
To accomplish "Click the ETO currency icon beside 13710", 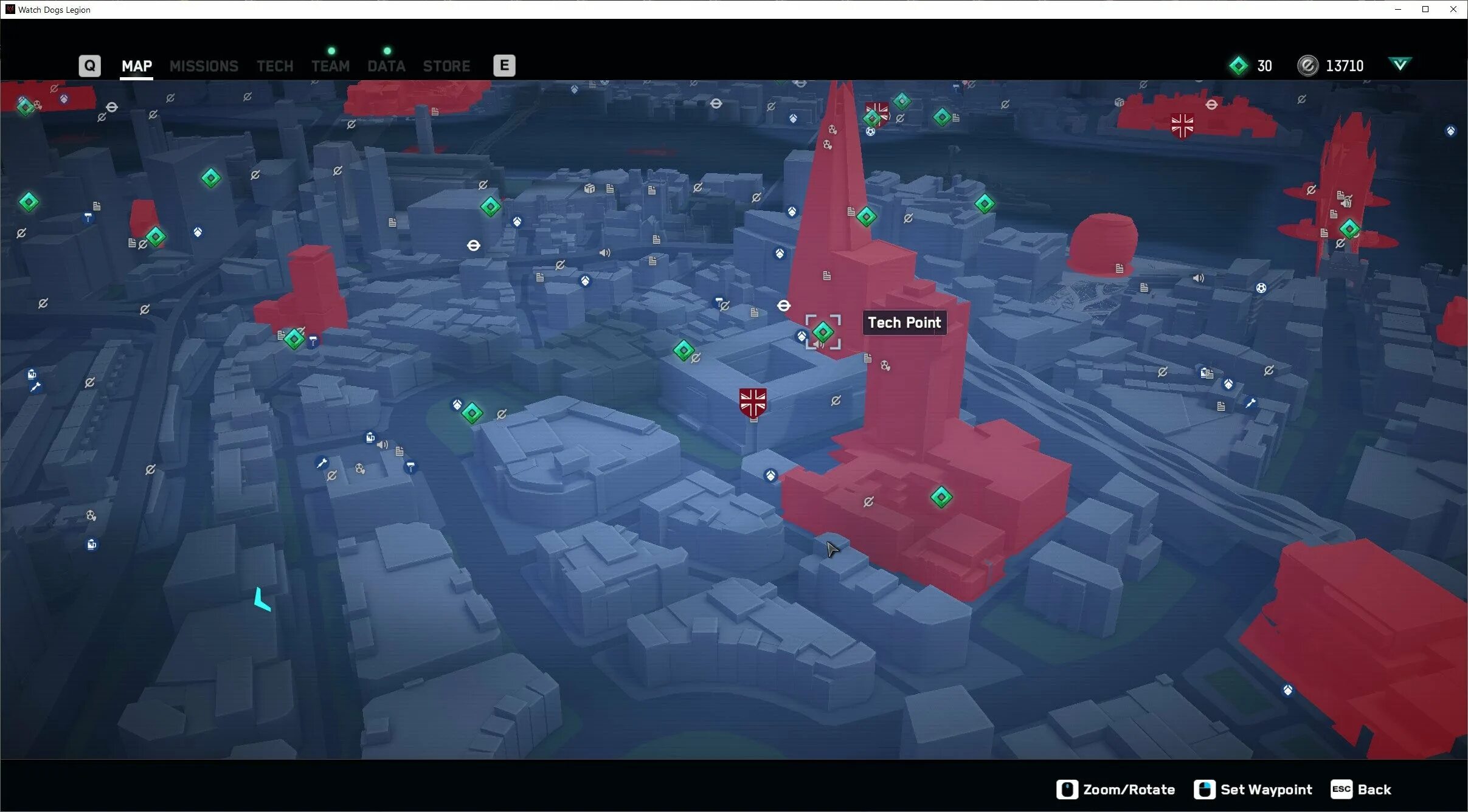I will 1307,66.
